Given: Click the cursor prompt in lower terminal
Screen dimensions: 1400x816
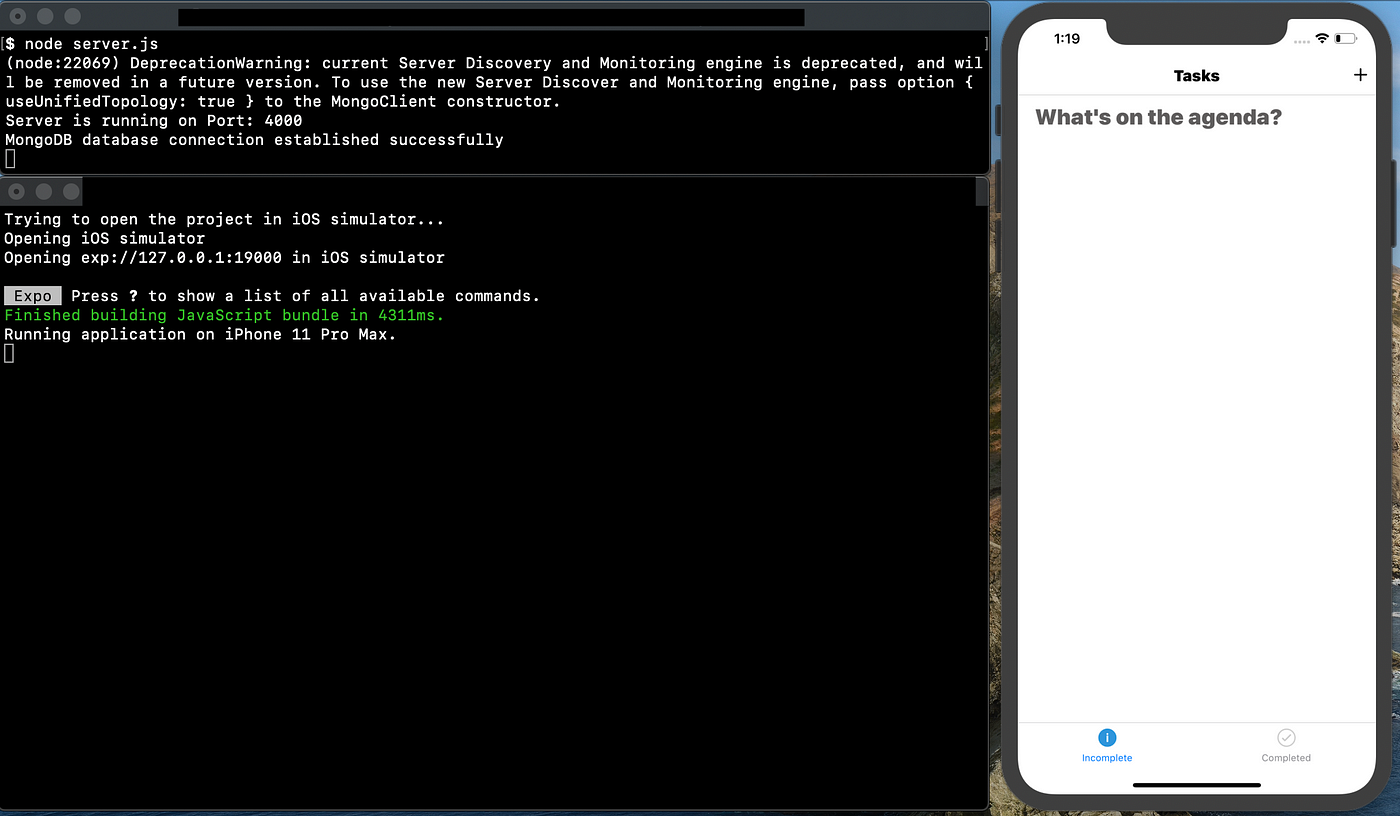Looking at the screenshot, I should (10, 354).
